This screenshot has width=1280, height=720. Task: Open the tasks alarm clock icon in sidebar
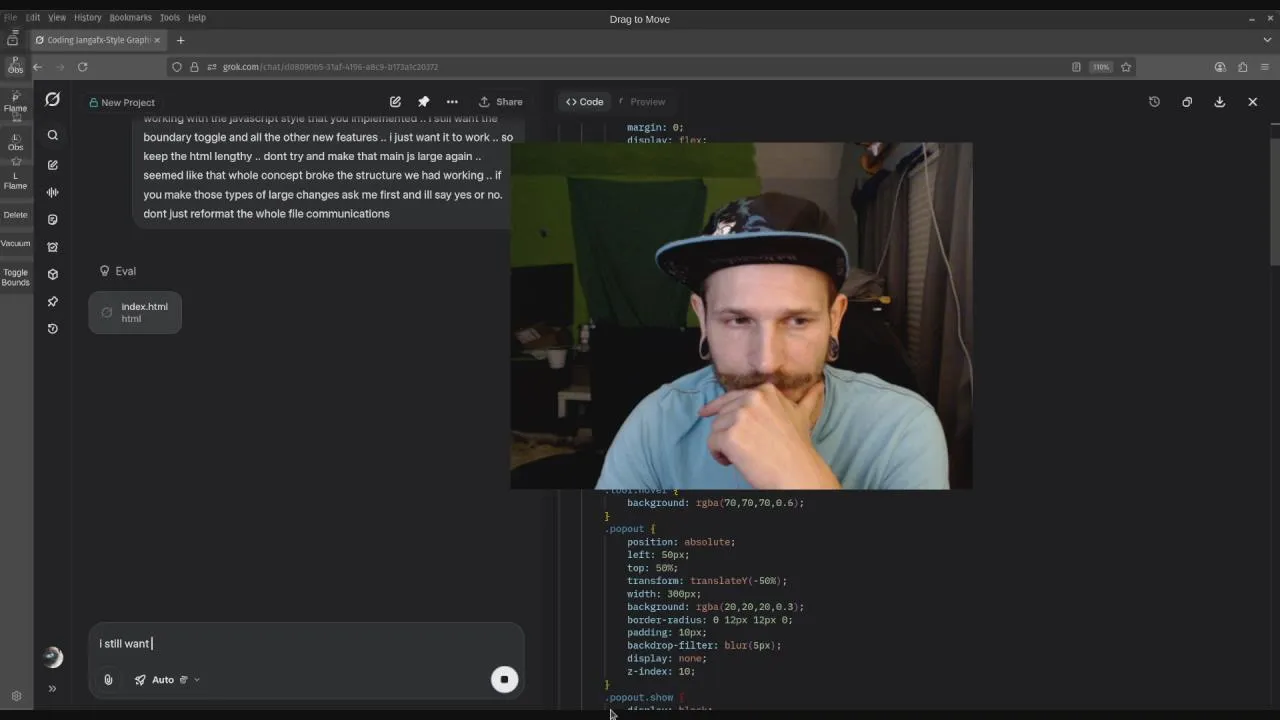click(53, 247)
